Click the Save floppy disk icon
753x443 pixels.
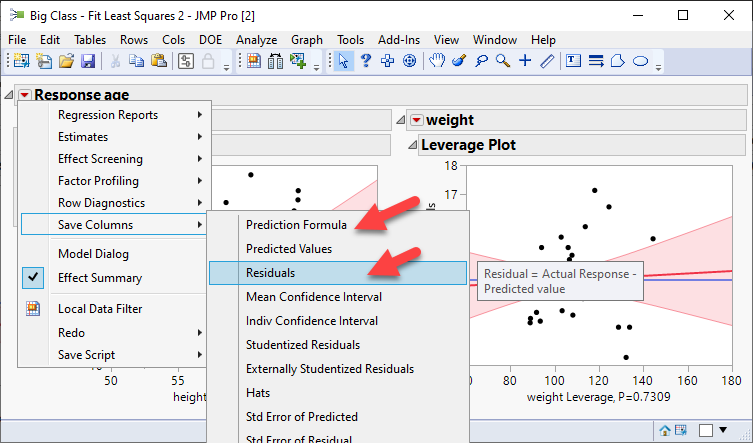coord(88,61)
